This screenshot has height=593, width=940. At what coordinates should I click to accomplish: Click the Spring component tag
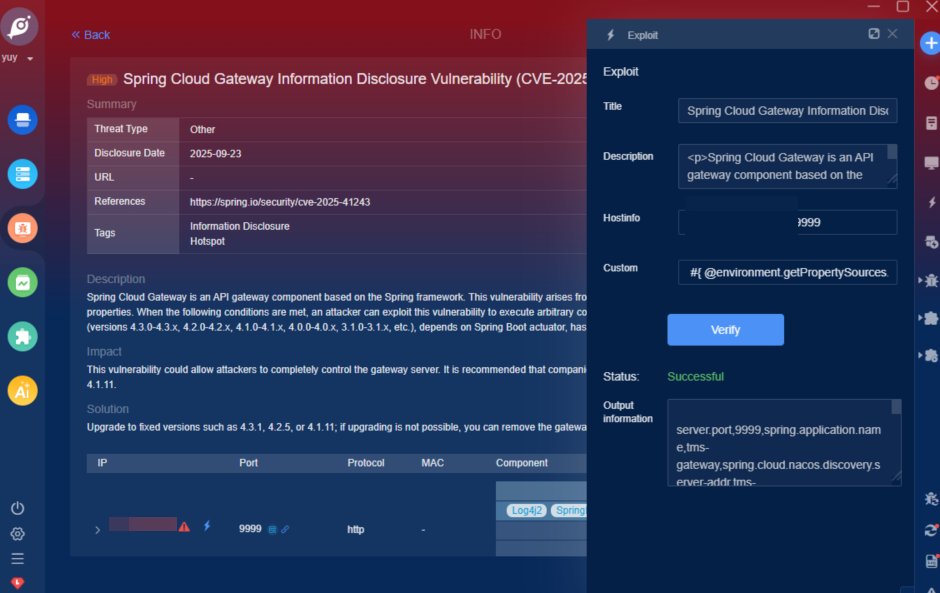[x=569, y=510]
